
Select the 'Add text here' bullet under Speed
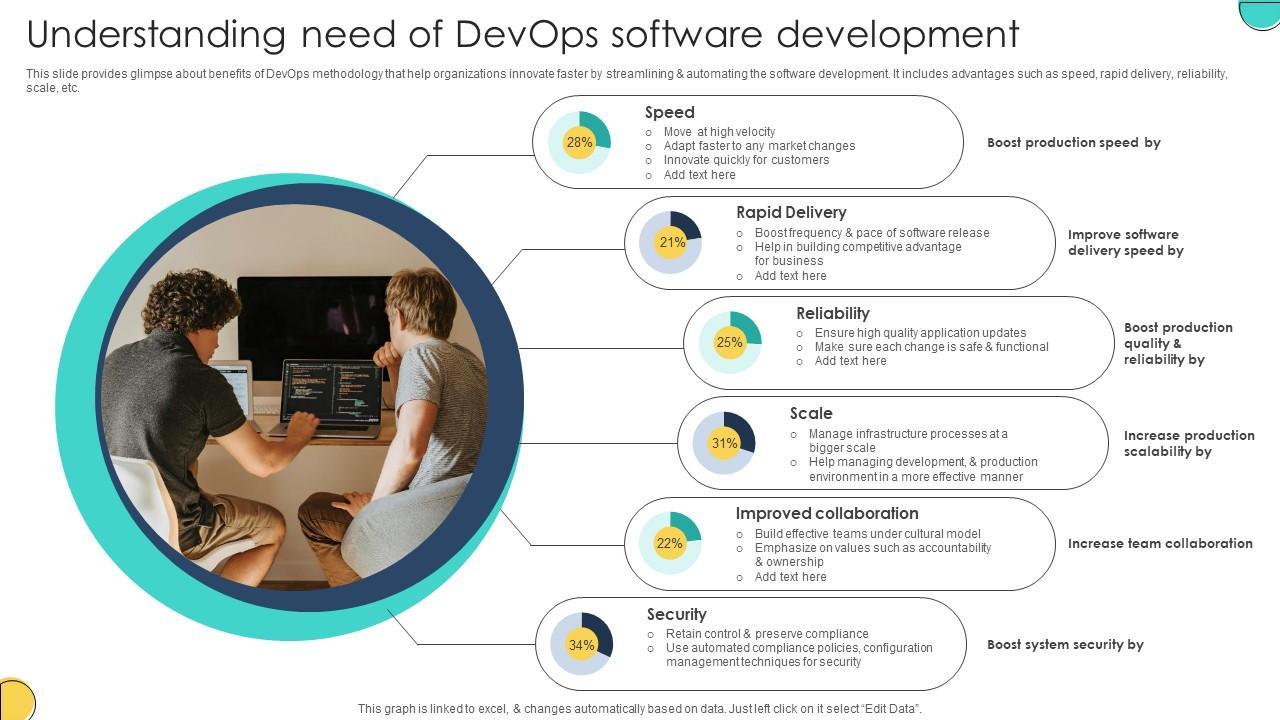(700, 174)
